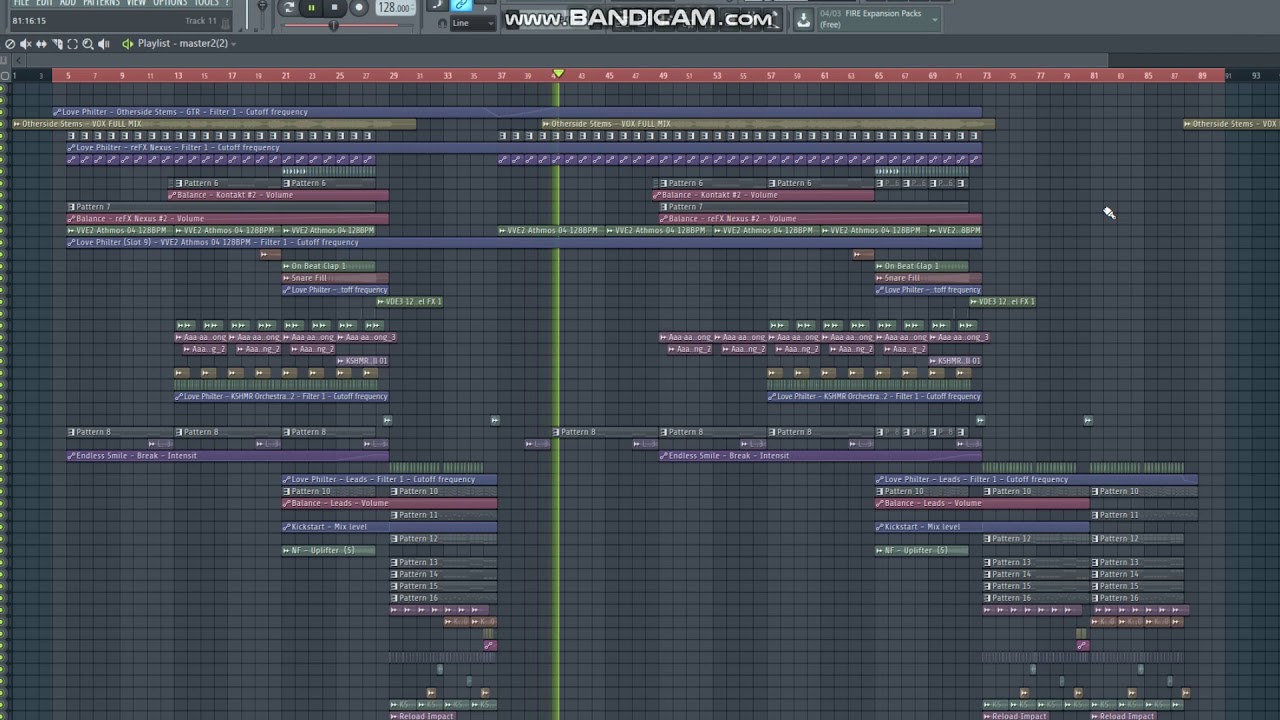Toggle the transport record button
Viewport: 1280px width, 720px height.
(359, 8)
